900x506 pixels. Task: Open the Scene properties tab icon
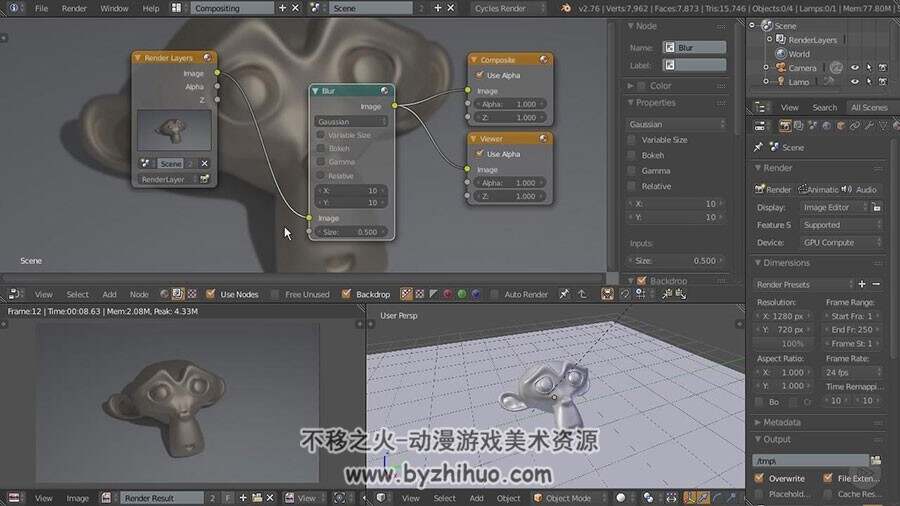pos(812,126)
